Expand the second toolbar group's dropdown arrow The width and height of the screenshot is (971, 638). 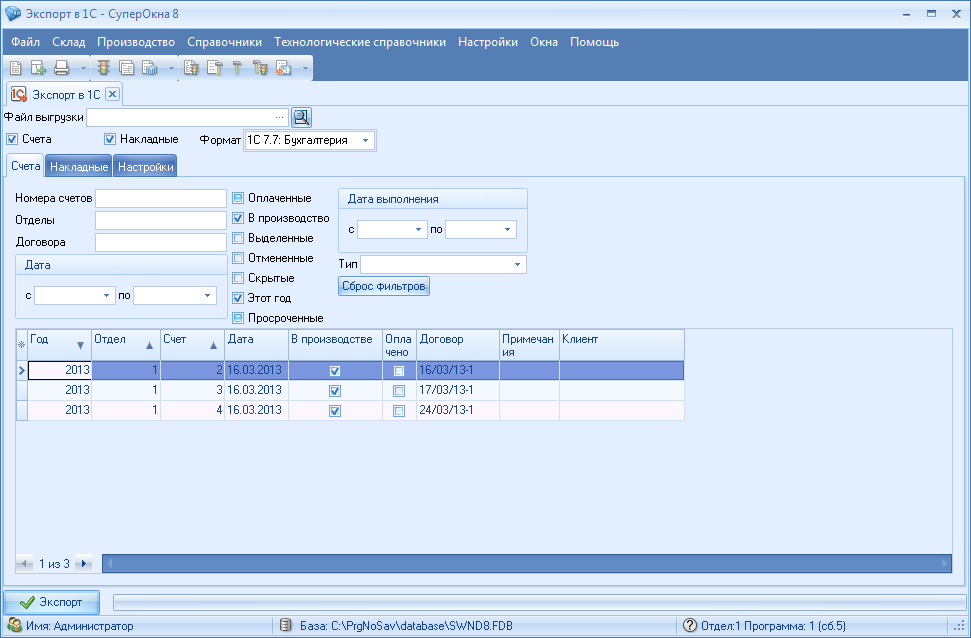coord(171,68)
